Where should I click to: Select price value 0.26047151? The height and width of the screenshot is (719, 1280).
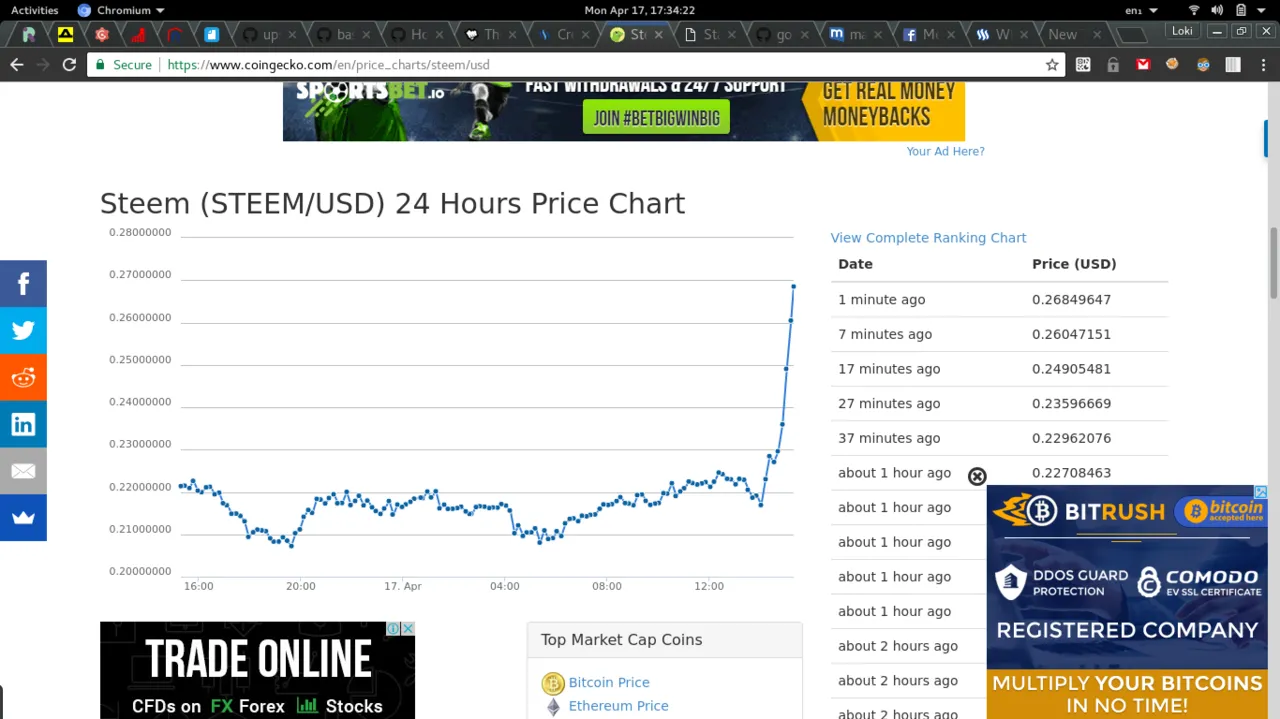(1071, 334)
